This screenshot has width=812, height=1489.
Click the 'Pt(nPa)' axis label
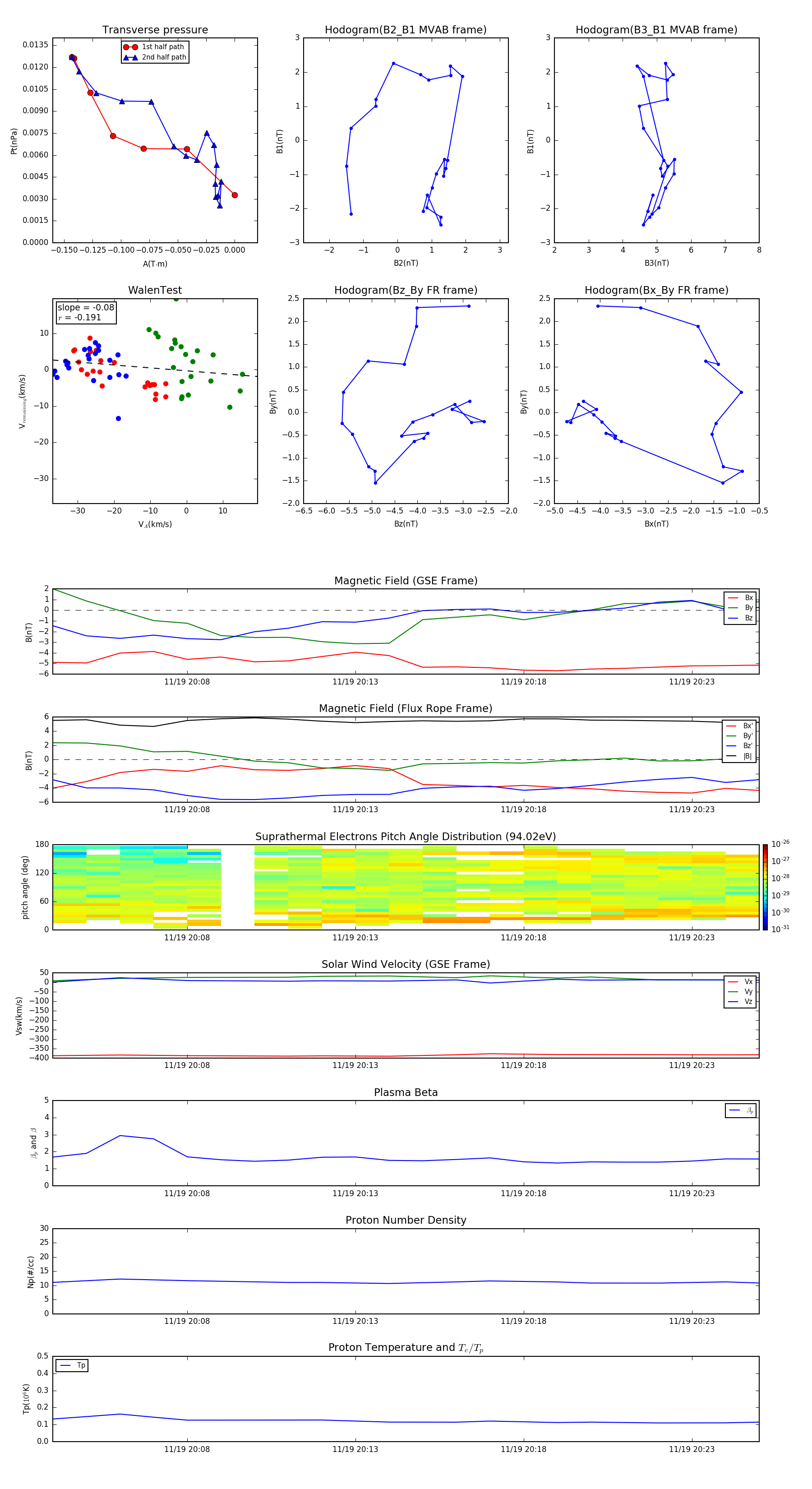14,141
